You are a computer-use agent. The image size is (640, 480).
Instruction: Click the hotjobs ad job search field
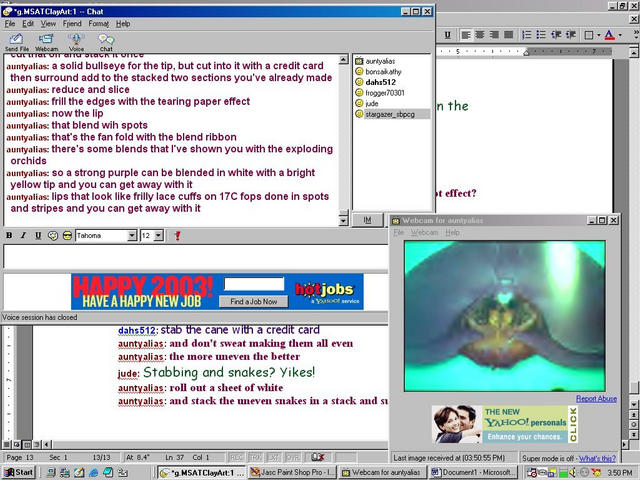[254, 284]
